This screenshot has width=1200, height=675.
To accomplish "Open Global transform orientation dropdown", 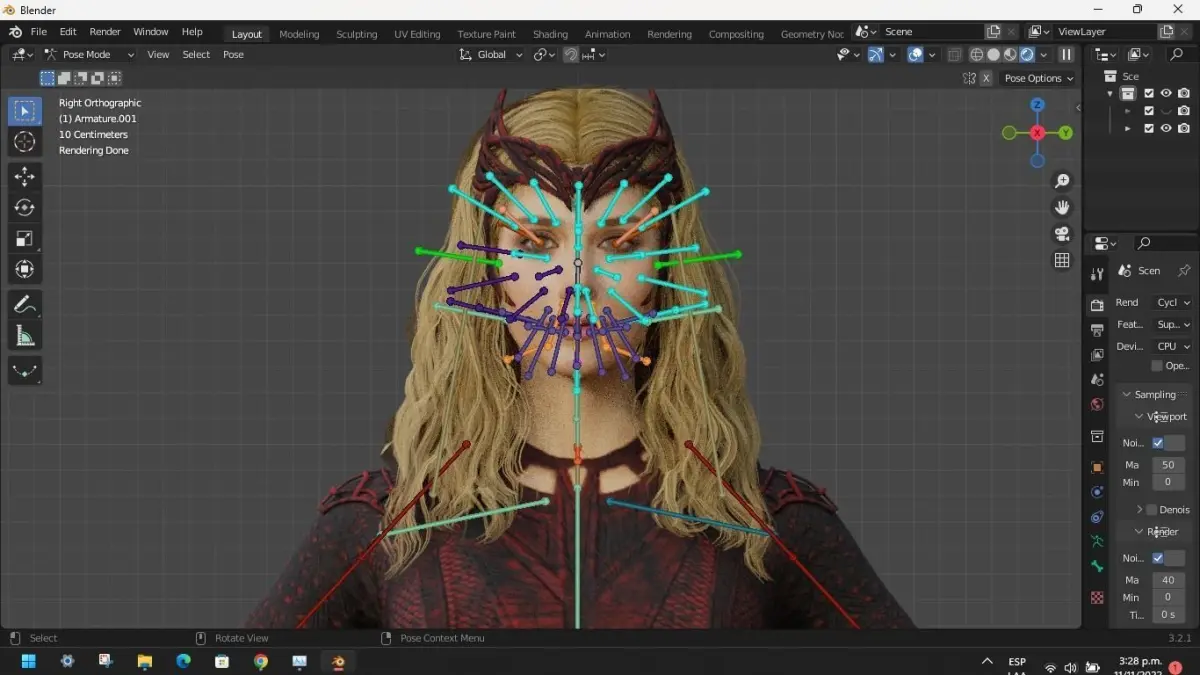I will click(x=490, y=55).
